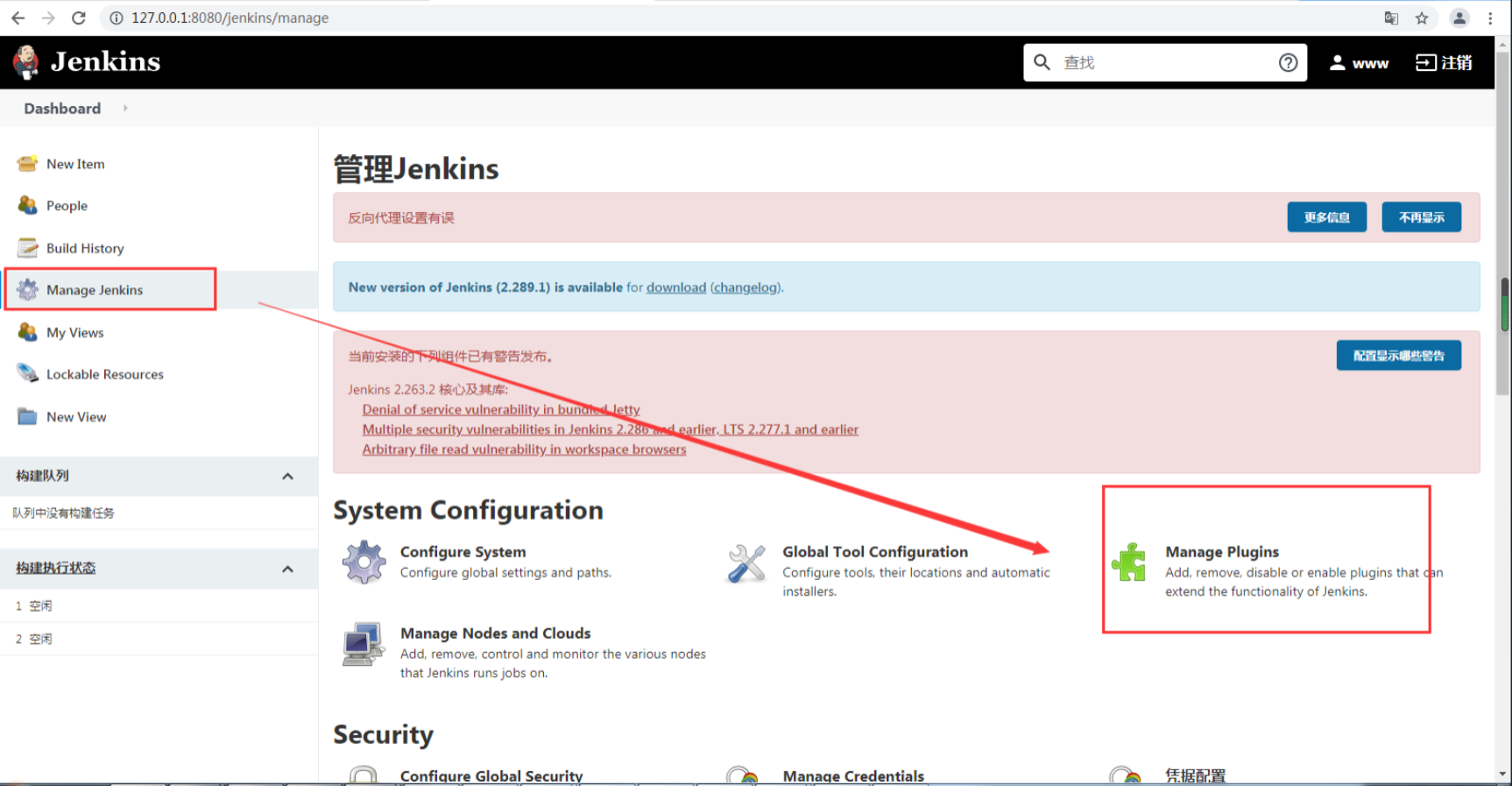Click the 构建执行状态 heading link
Screen dimensions: 1512x786
click(x=56, y=568)
